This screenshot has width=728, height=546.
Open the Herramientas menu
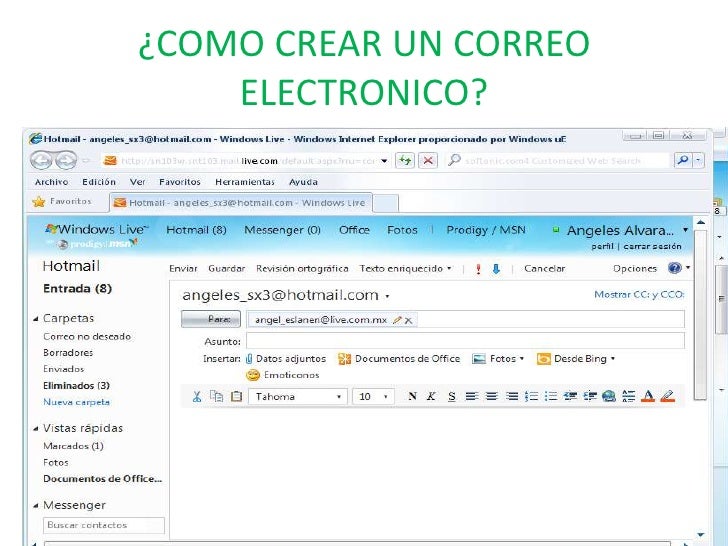tap(245, 182)
